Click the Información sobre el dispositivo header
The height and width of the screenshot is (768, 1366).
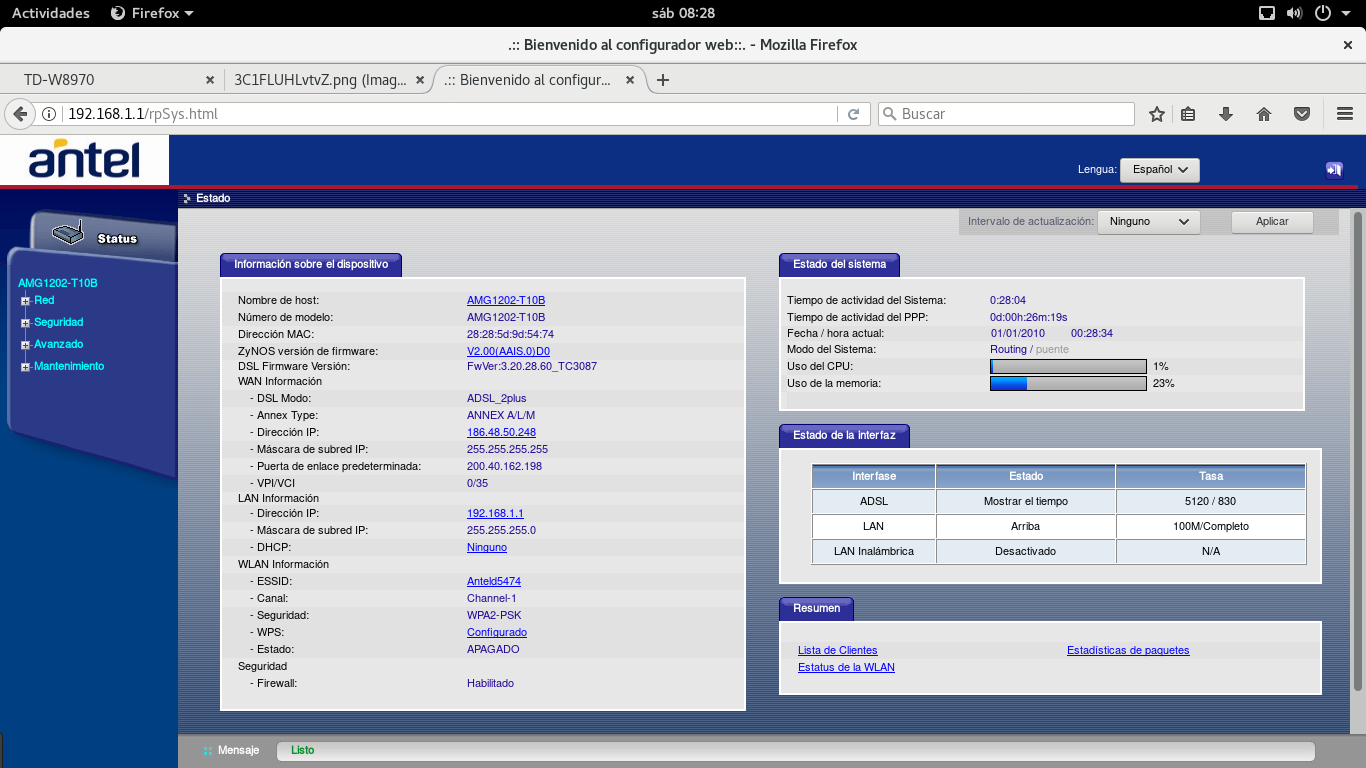(311, 265)
